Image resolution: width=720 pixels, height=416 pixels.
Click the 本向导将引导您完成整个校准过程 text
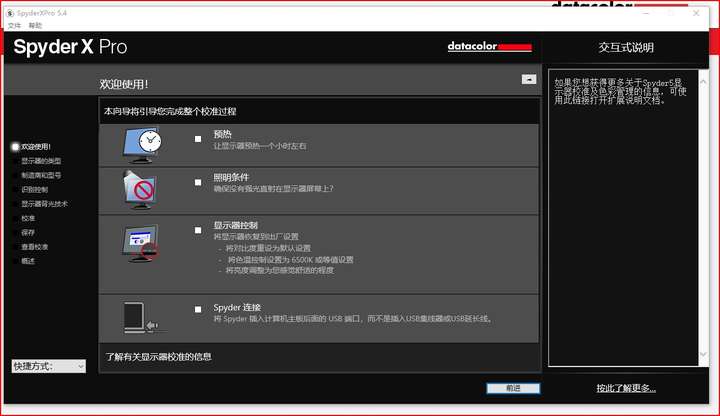pos(170,111)
